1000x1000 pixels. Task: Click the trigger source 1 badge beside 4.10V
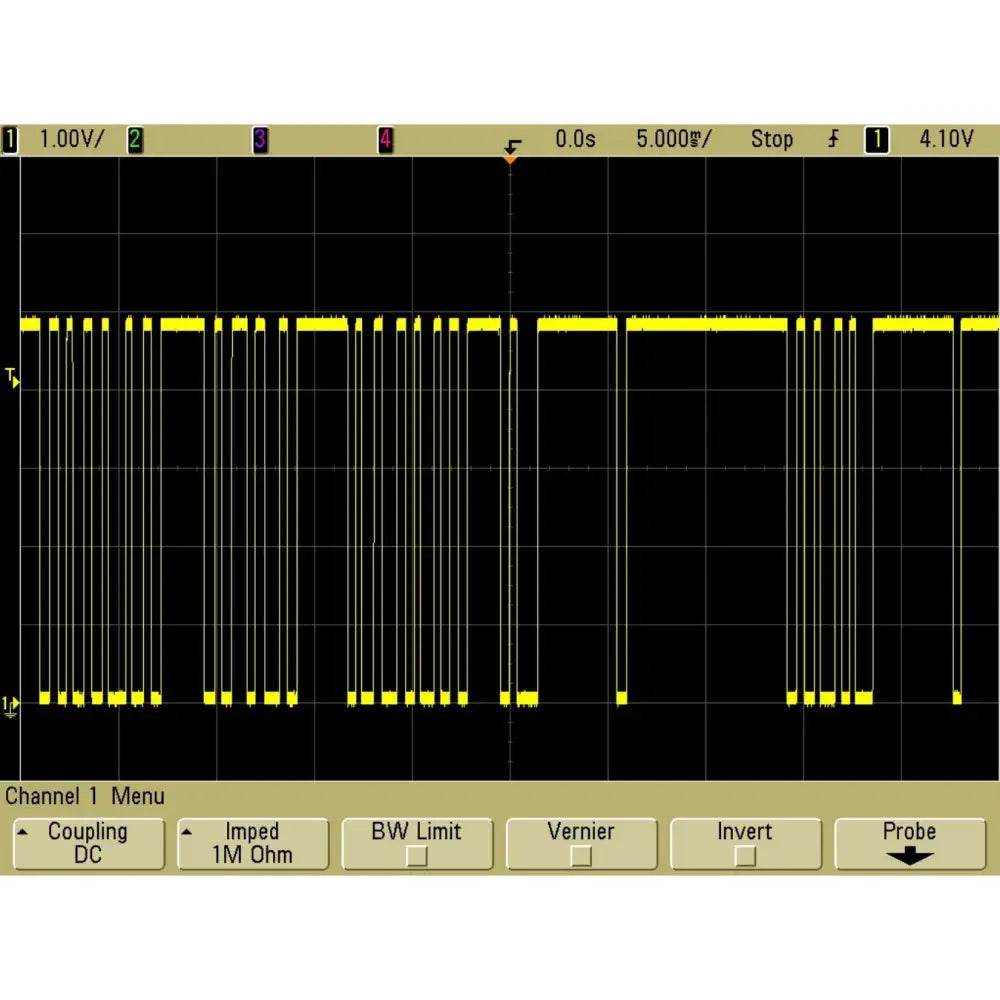click(x=877, y=140)
